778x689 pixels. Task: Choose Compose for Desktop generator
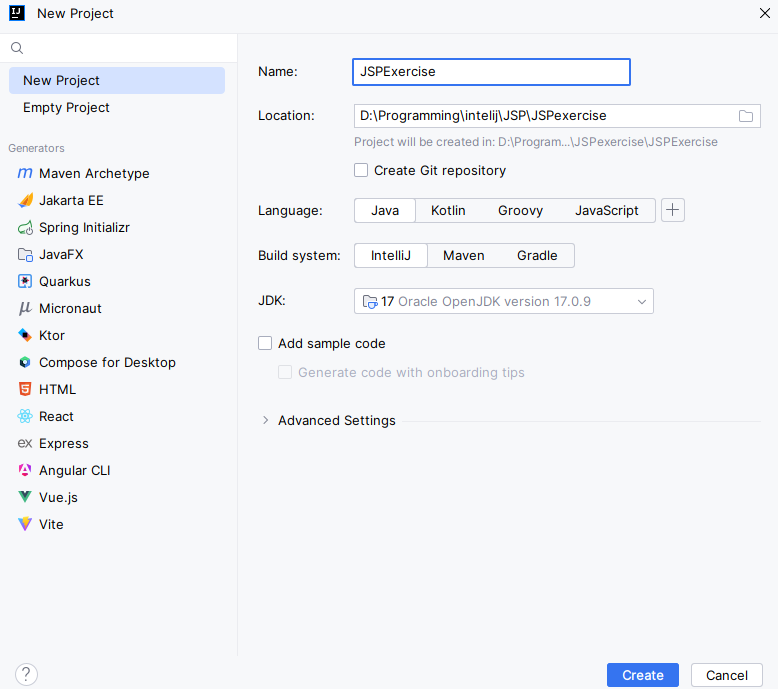pos(107,363)
